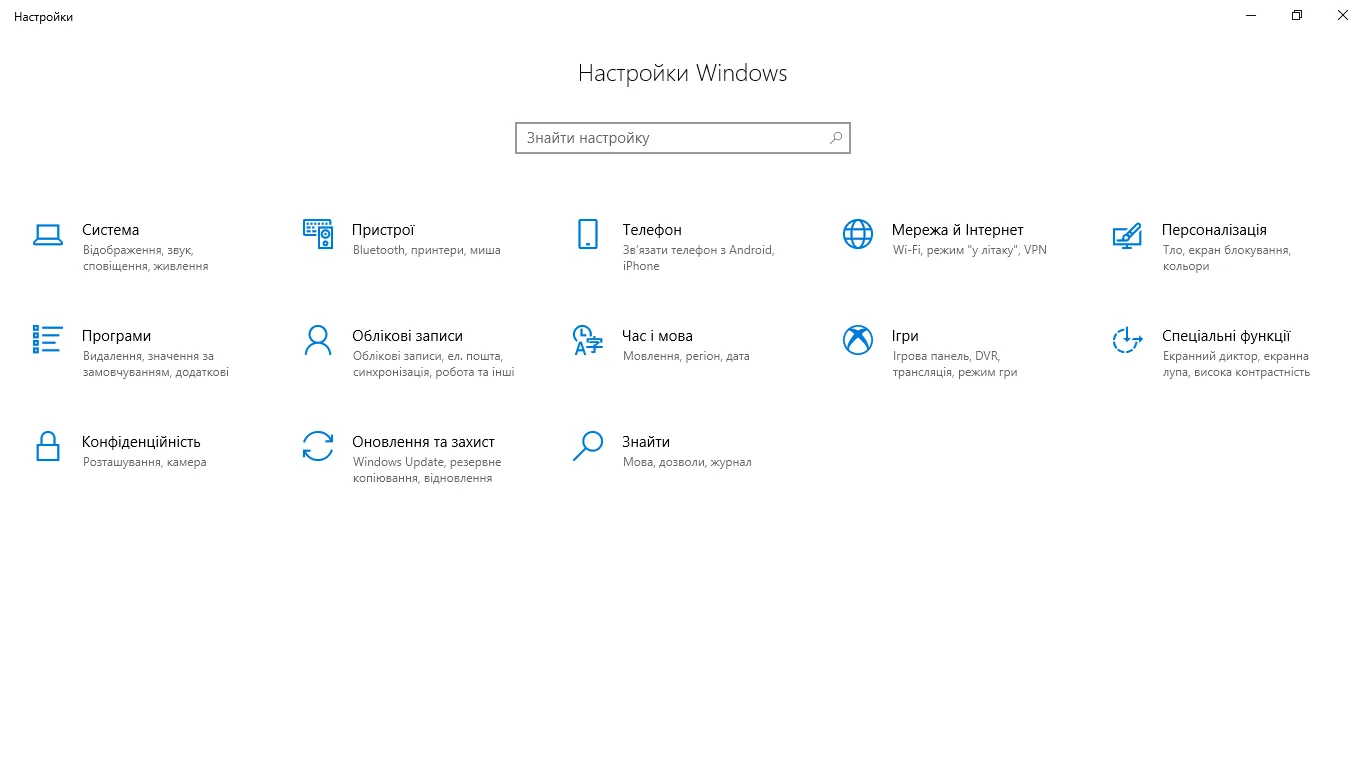Click the "Оновлення та захист" title text
This screenshot has width=1366, height=768.
pyautogui.click(x=423, y=442)
